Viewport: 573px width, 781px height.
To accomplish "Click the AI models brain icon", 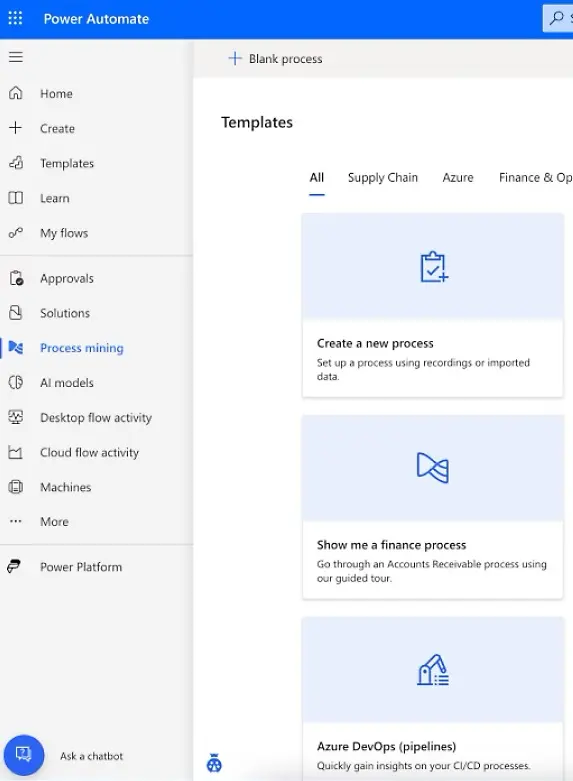I will tap(15, 382).
